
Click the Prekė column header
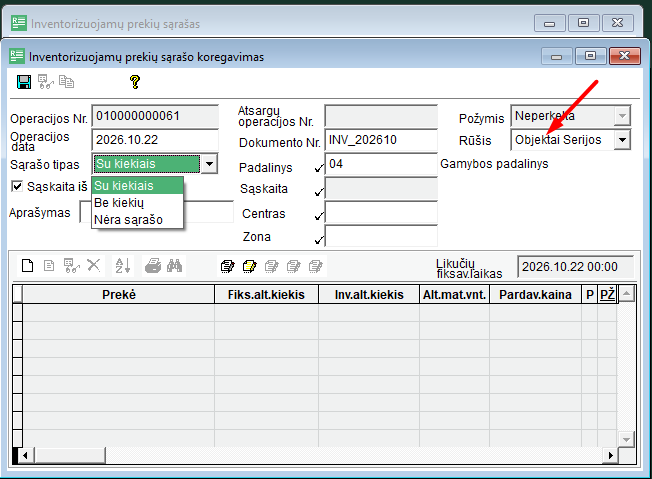(x=119, y=294)
